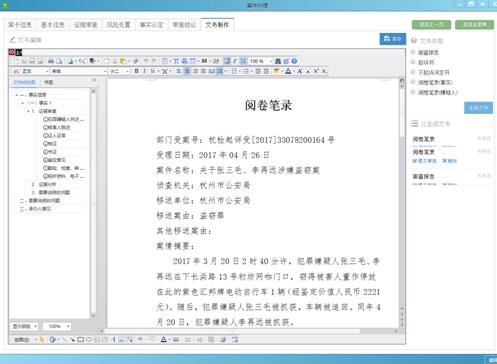Open the 100% dropdown below outline panel
Screen dimensions: 497x364
point(57,326)
